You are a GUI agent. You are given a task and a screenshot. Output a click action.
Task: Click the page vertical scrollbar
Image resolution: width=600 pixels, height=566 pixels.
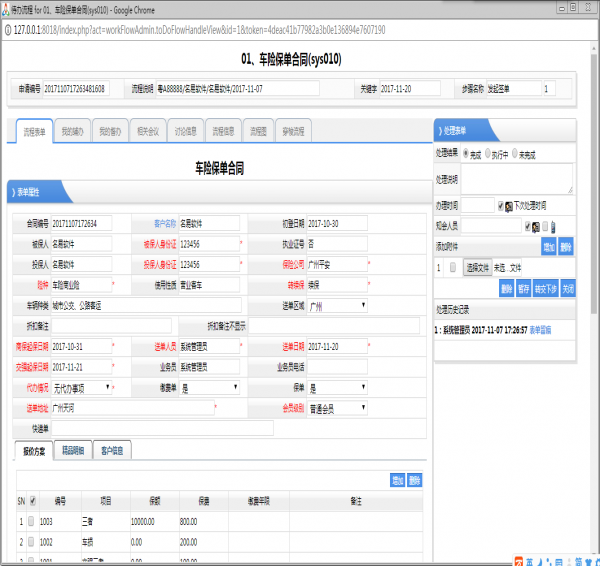point(593,184)
